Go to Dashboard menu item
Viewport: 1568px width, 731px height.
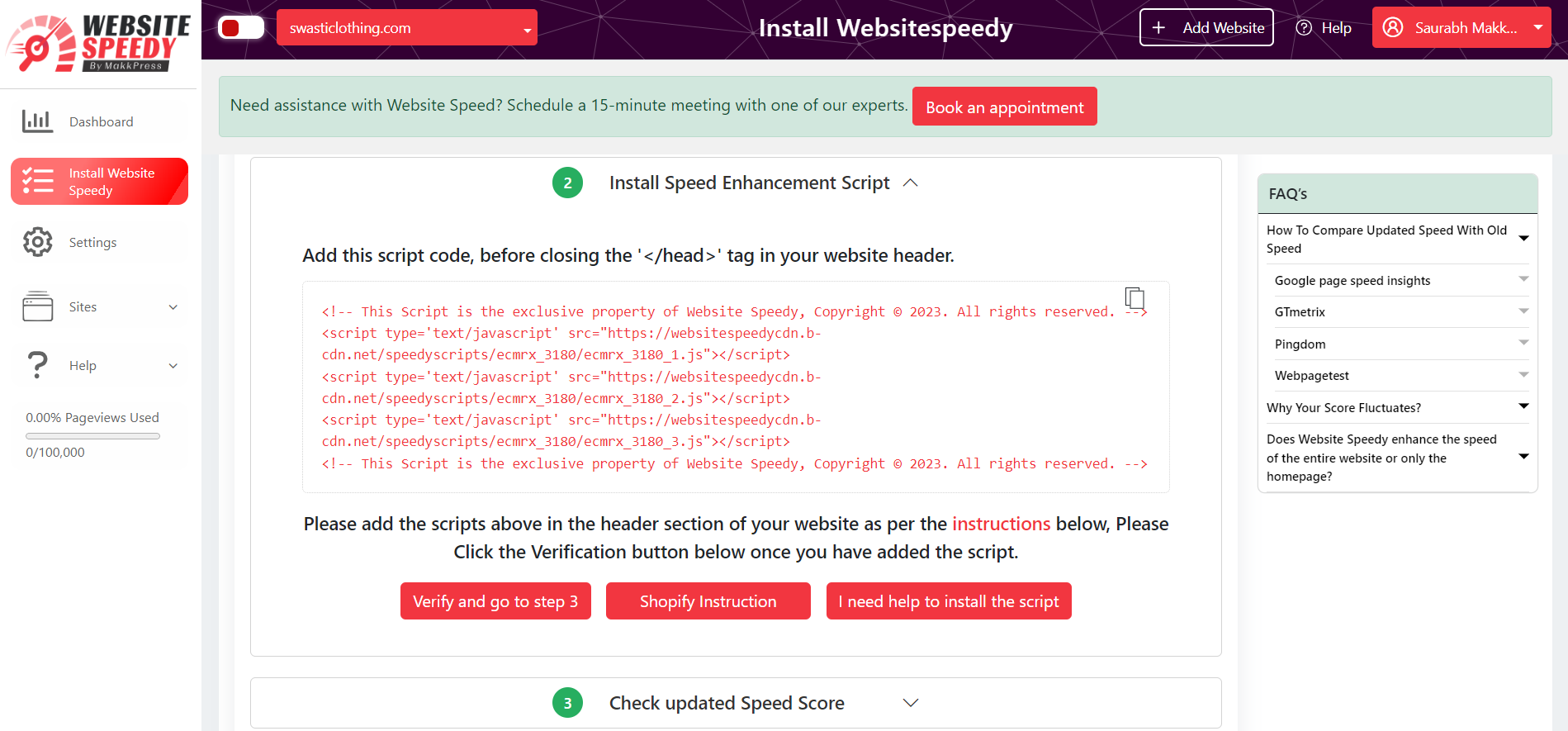(x=101, y=121)
